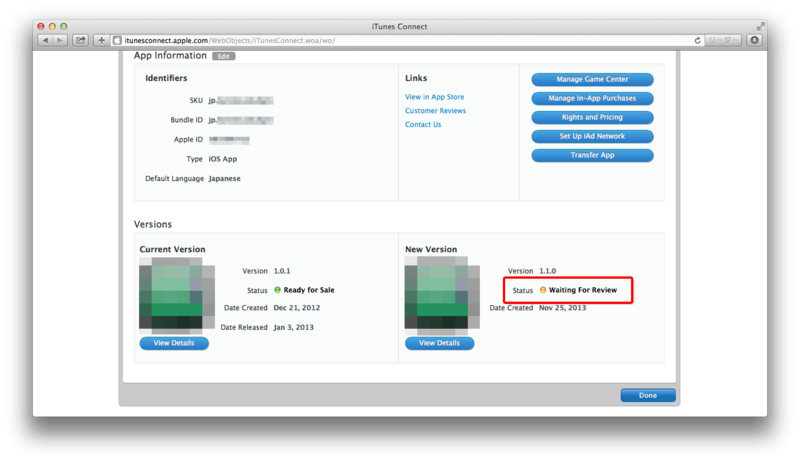
Task: Click Manage In-App Purchases button
Action: pyautogui.click(x=592, y=98)
